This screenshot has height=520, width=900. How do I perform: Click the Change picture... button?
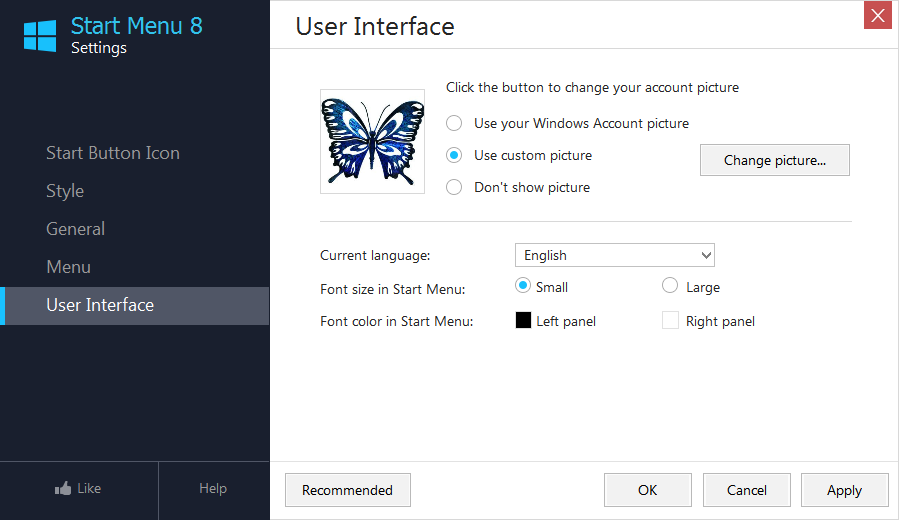pos(775,160)
